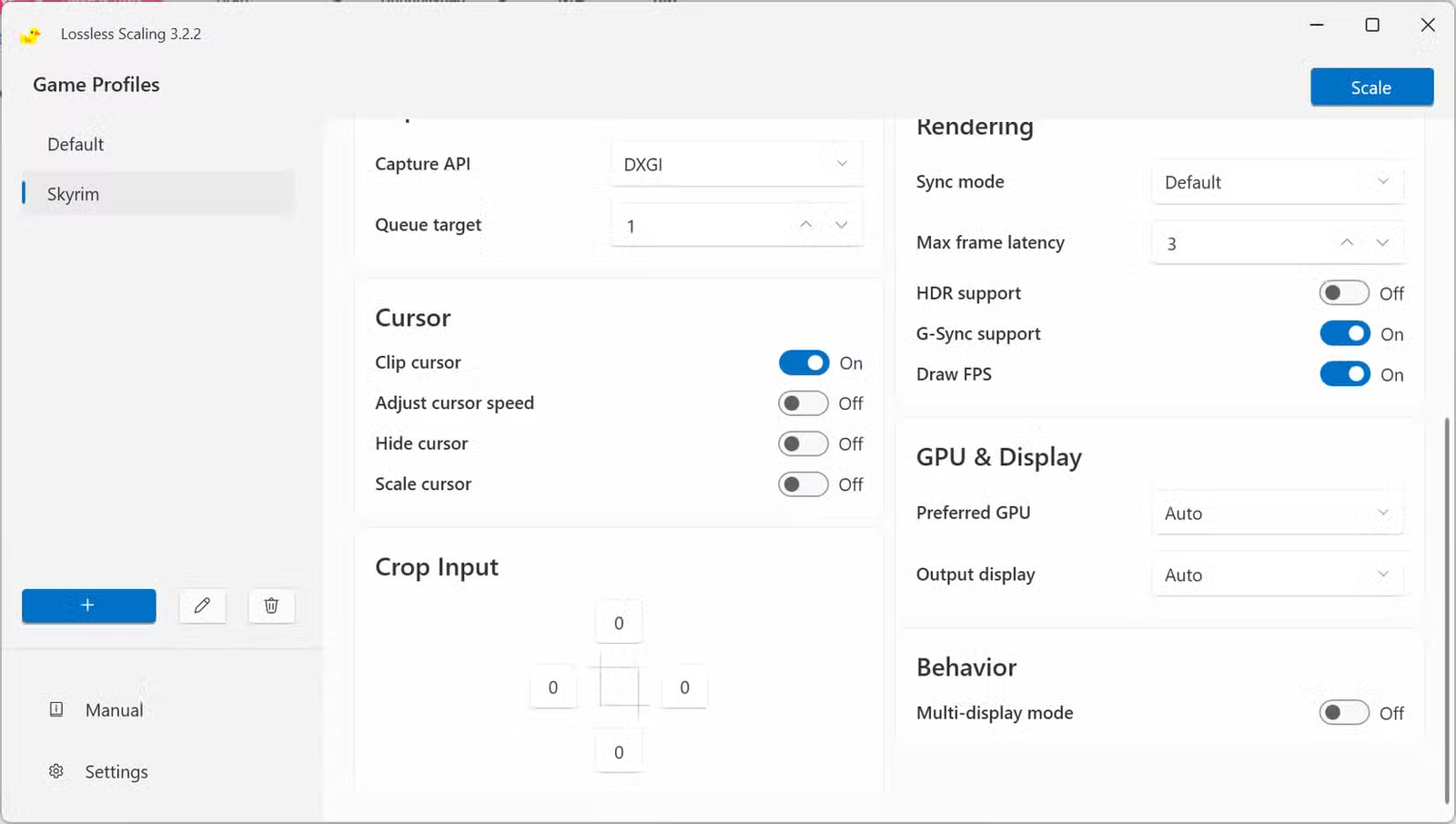Open the Capture API dropdown
This screenshot has width=1456, height=824.
tap(735, 165)
